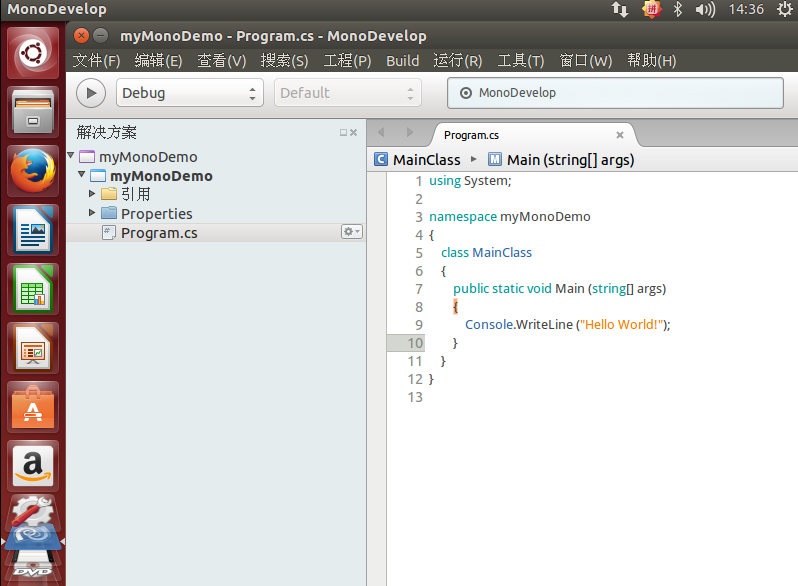Navigate back with the left arrow
Viewport: 798px width, 586px height.
[x=381, y=132]
